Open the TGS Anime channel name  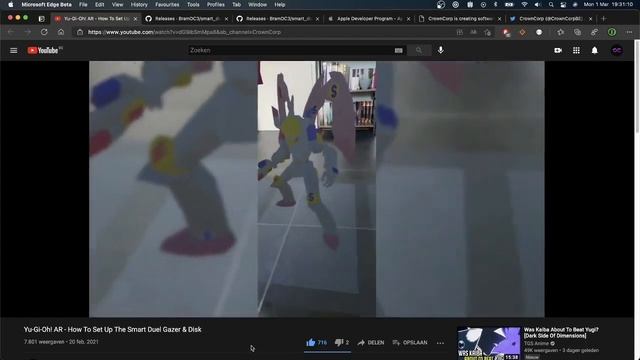(x=536, y=344)
